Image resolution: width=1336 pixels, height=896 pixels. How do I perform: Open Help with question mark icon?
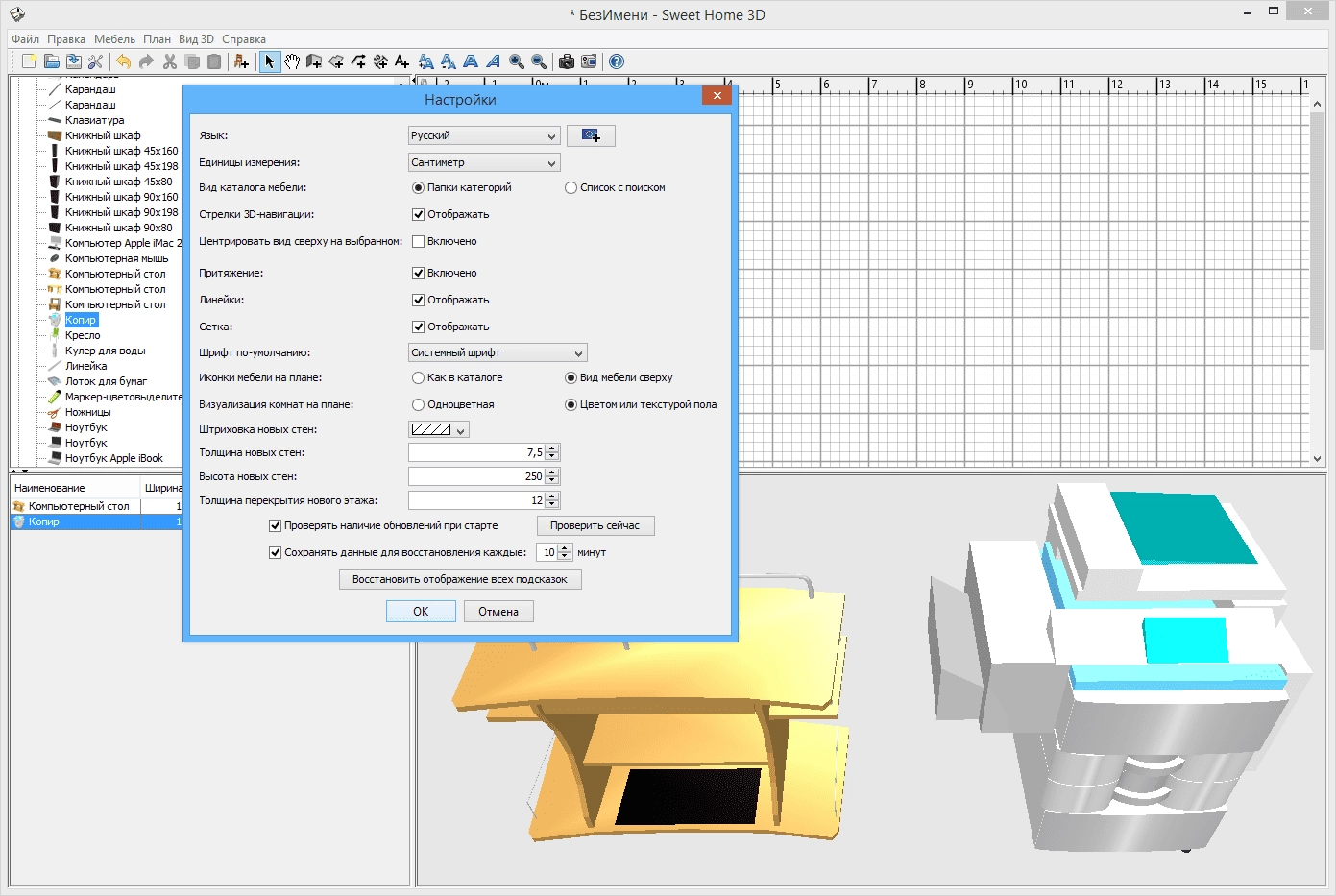point(617,61)
